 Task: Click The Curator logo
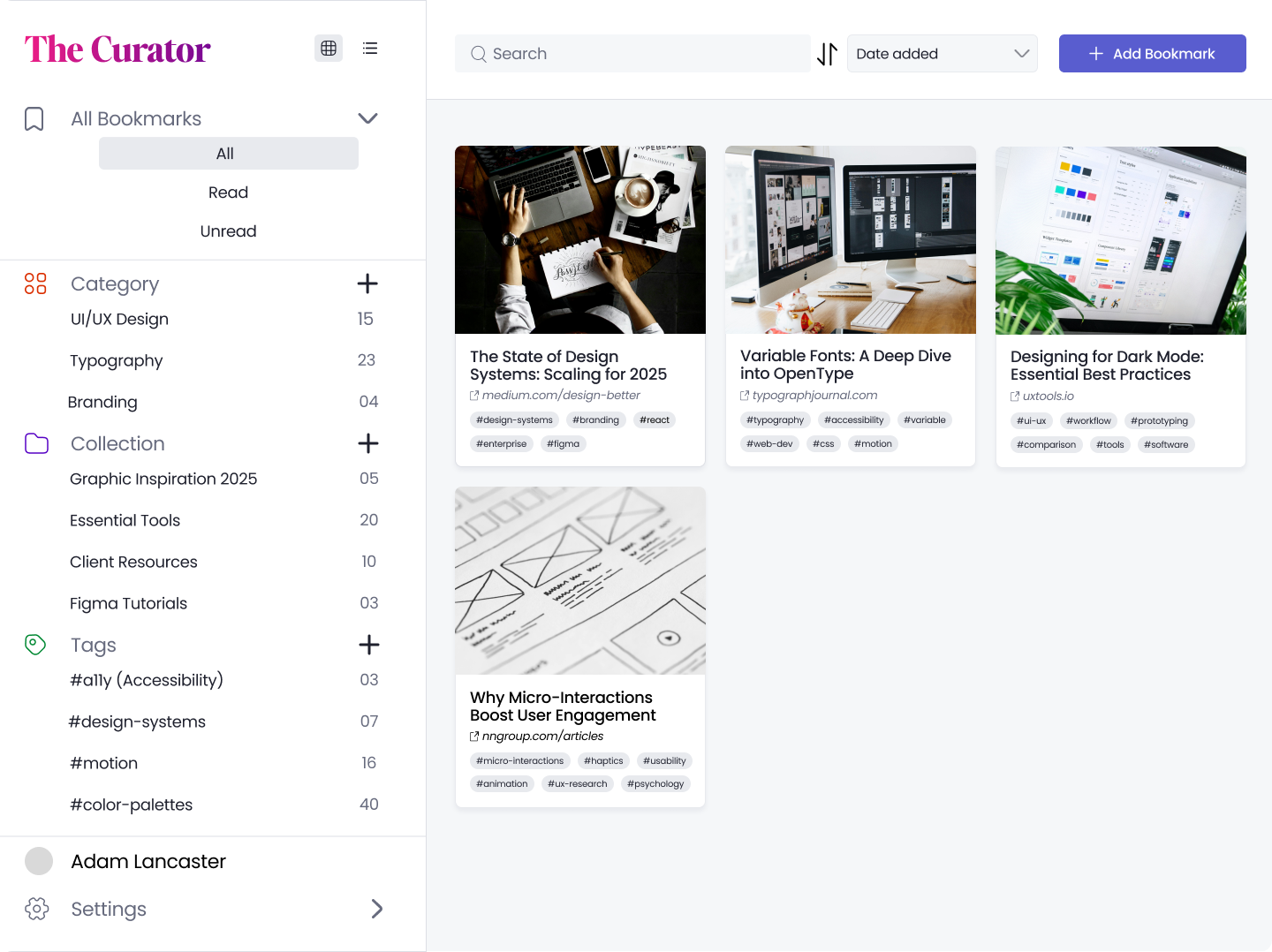[x=117, y=49]
